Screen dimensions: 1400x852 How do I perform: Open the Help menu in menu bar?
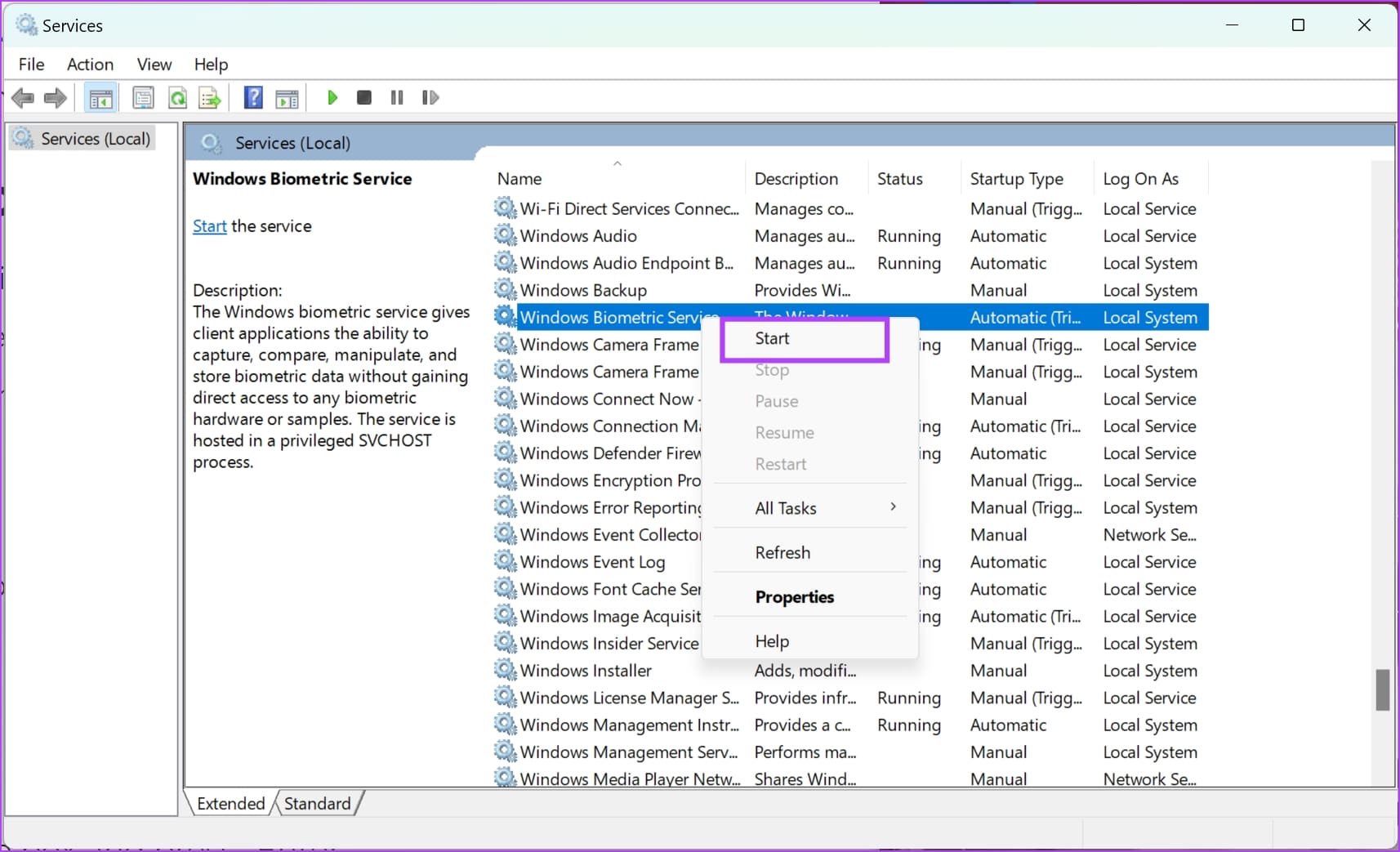[211, 64]
